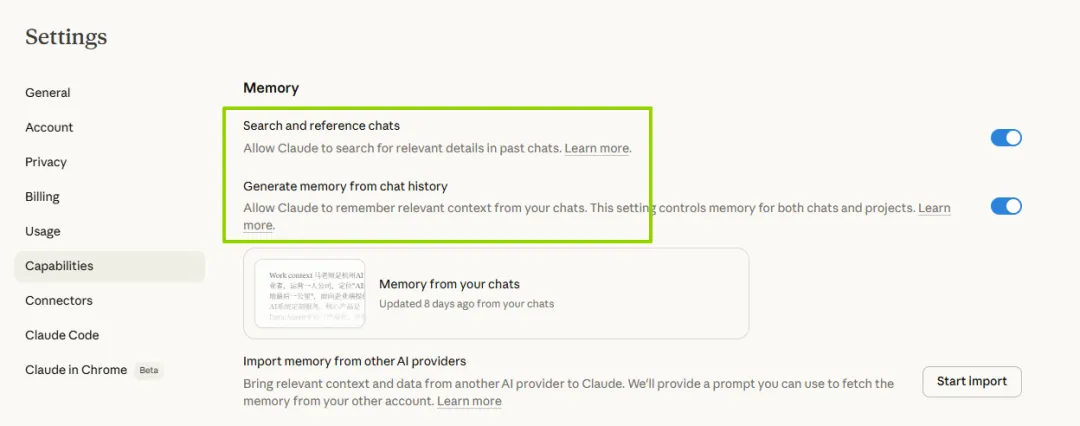Click the Memory section heading
The image size is (1080, 426).
click(271, 88)
